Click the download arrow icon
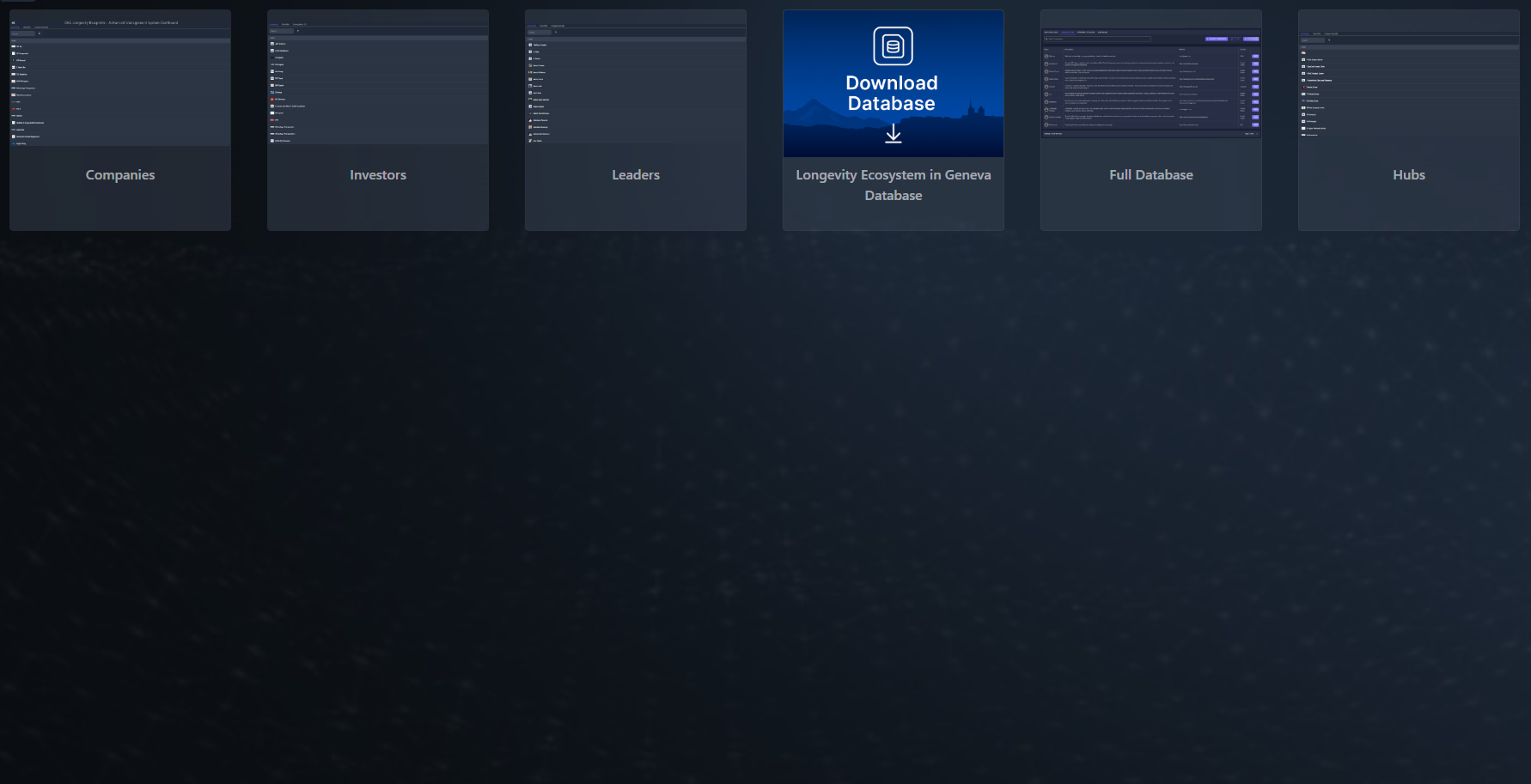 (894, 133)
